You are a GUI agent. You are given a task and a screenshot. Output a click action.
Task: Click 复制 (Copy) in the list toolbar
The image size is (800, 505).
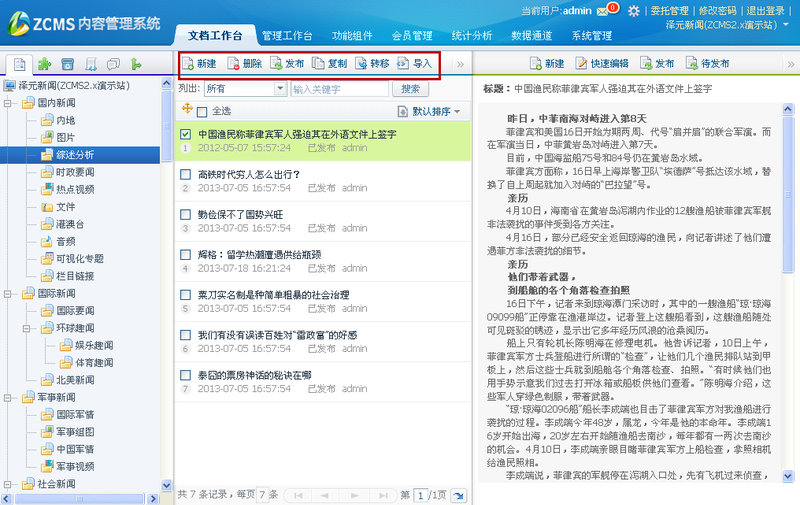click(329, 64)
